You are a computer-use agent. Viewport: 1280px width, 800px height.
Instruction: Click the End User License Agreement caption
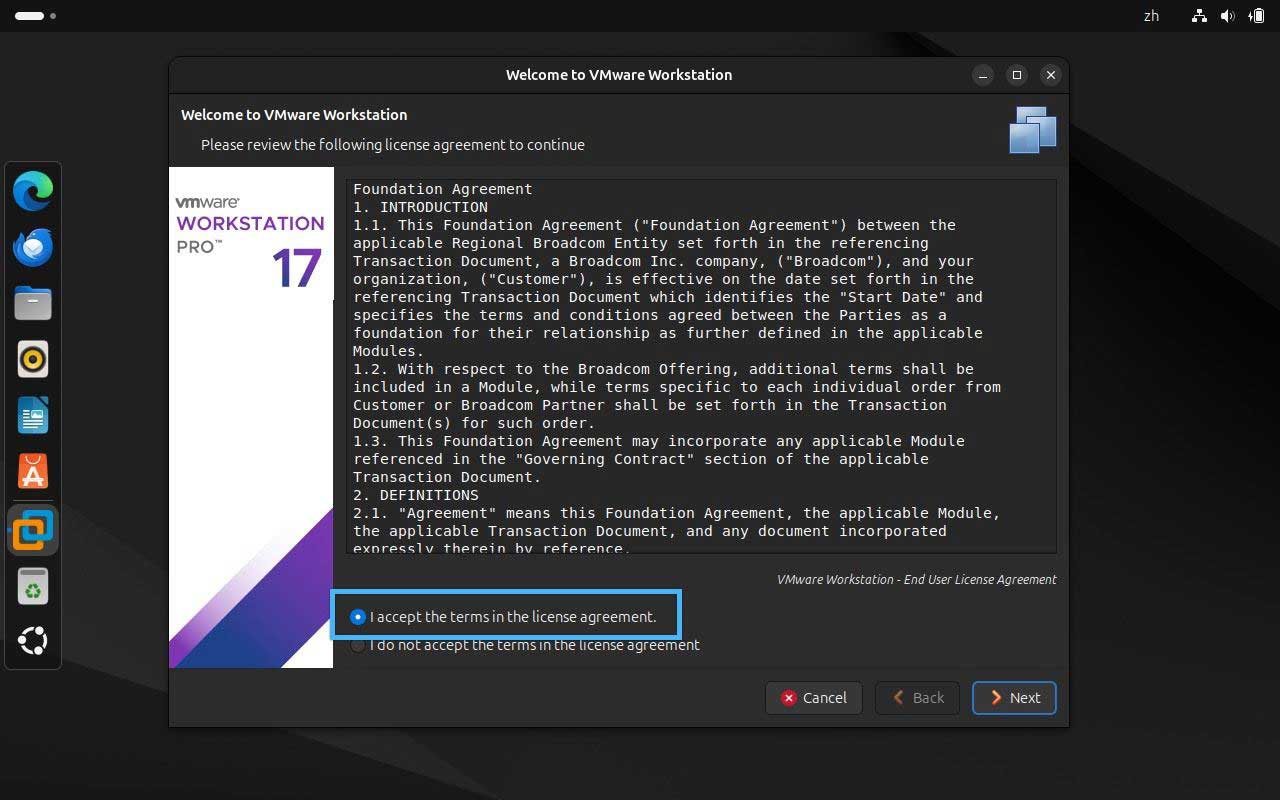[917, 579]
